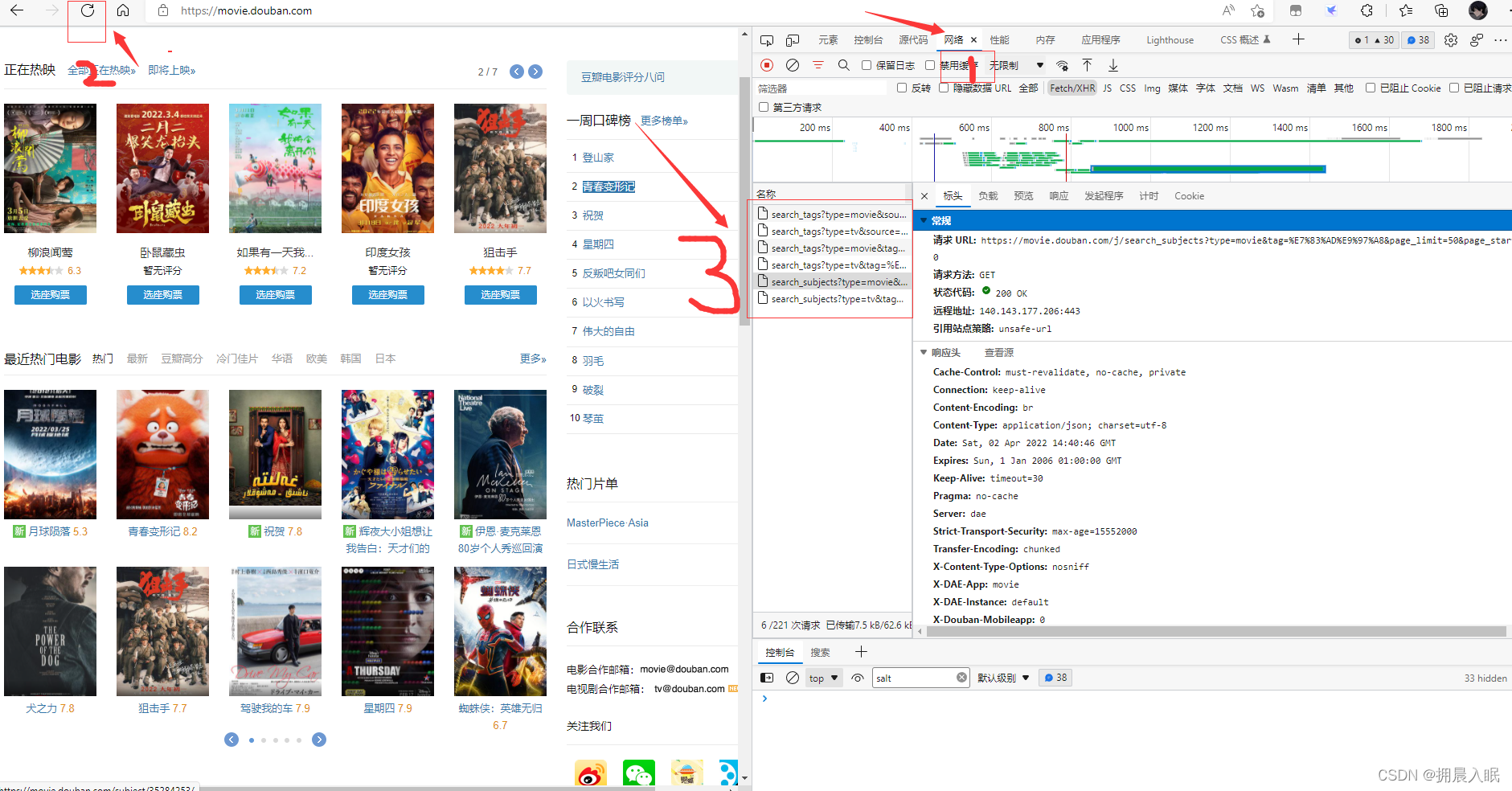Add page to favorites with star icon
The width and height of the screenshot is (1512, 791).
coord(1257,10)
